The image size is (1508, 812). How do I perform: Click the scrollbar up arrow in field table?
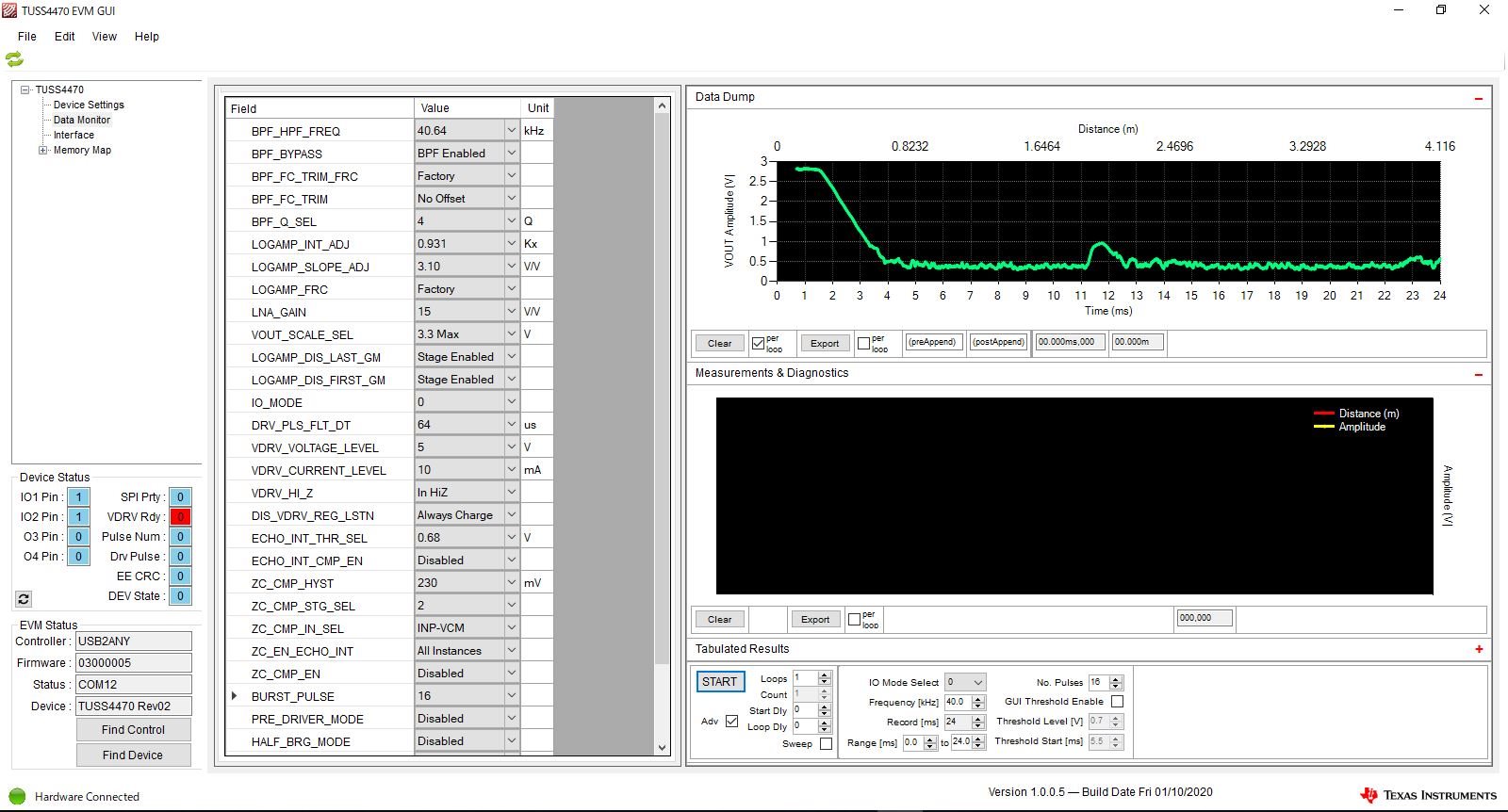coord(662,106)
